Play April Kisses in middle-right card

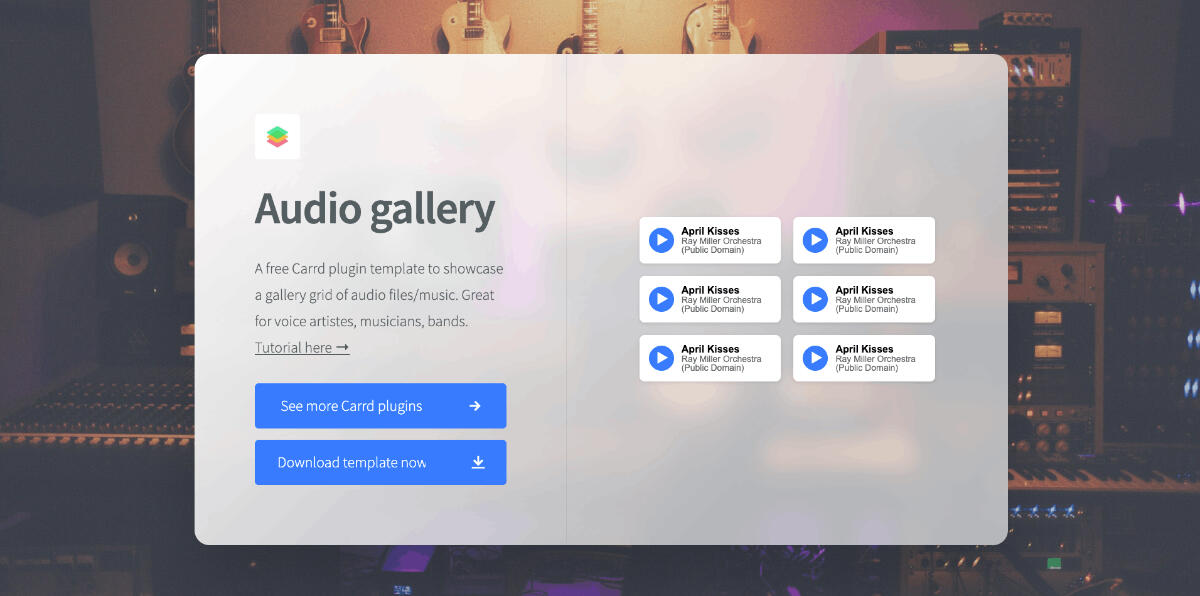(x=815, y=299)
